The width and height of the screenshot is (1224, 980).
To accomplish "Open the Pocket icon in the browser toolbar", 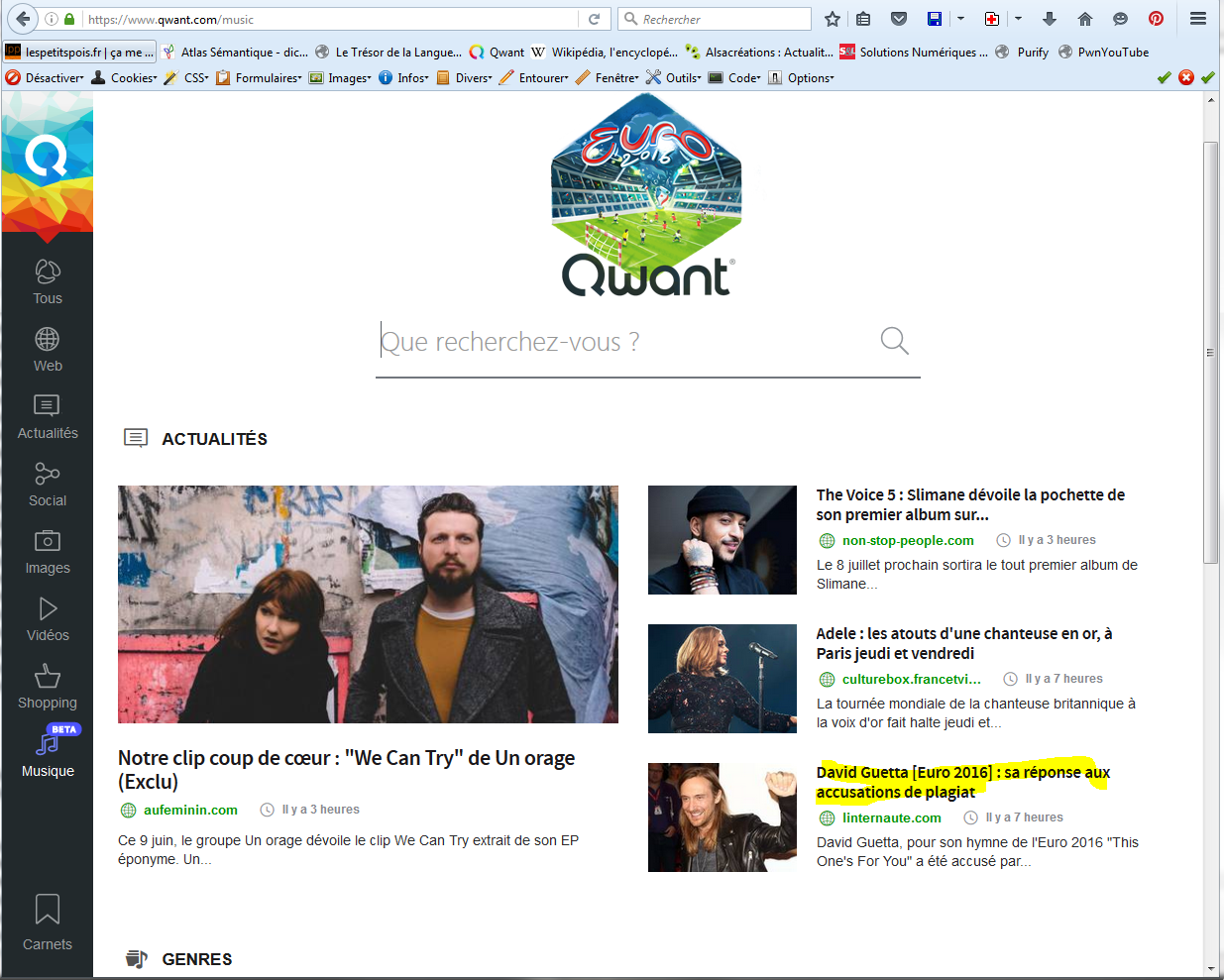I will pos(899,19).
